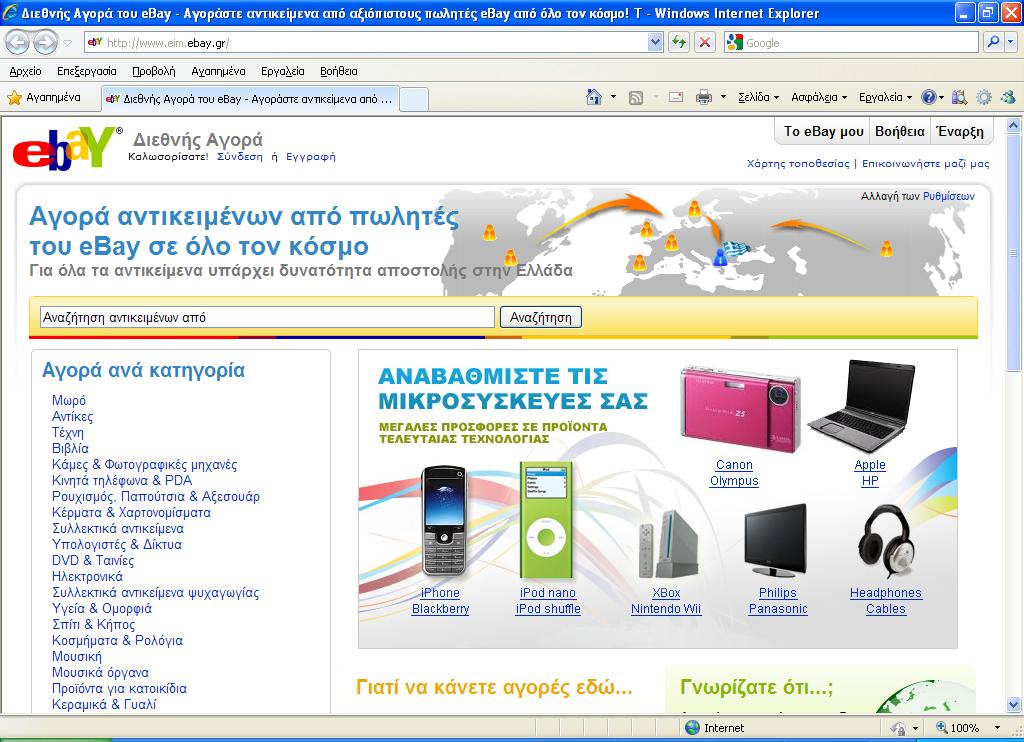Open the Κοσμήματα & Ρολόγια category
The image size is (1024, 742).
click(x=118, y=641)
